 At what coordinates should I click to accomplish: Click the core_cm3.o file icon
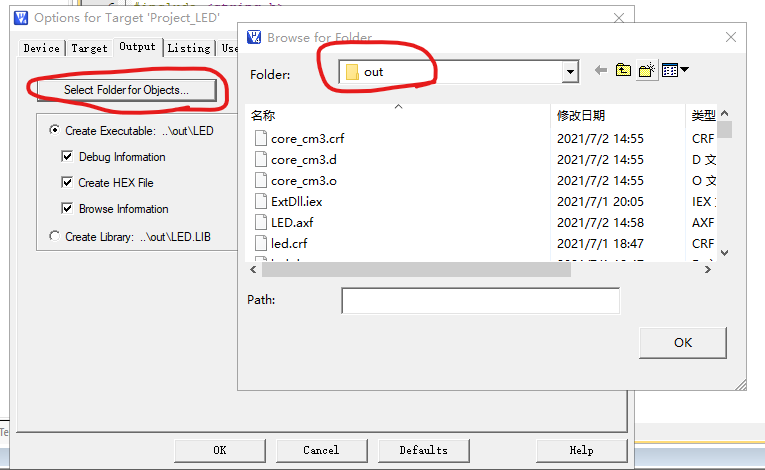tap(261, 181)
